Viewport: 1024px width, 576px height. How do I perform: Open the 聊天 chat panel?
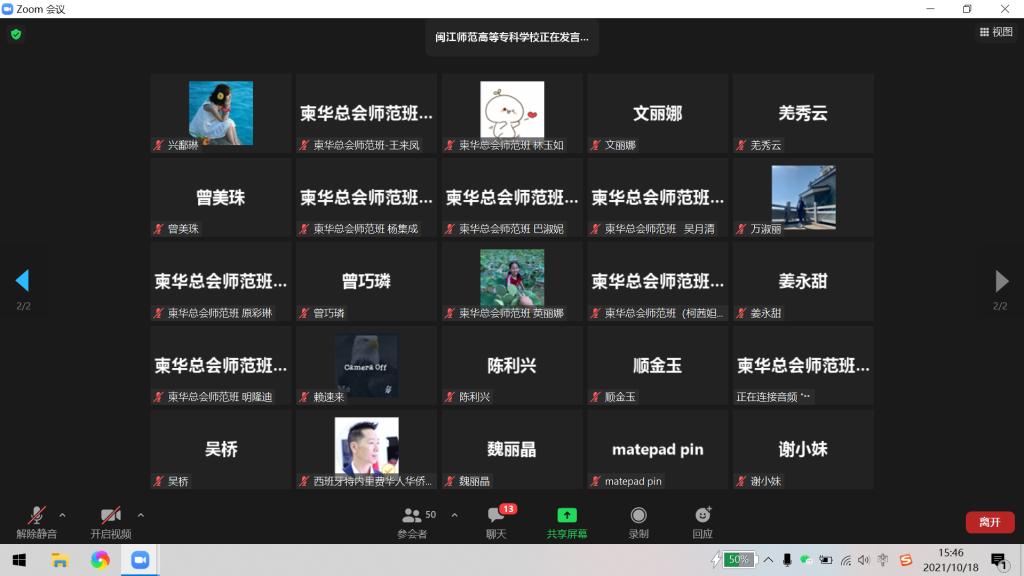[496, 520]
